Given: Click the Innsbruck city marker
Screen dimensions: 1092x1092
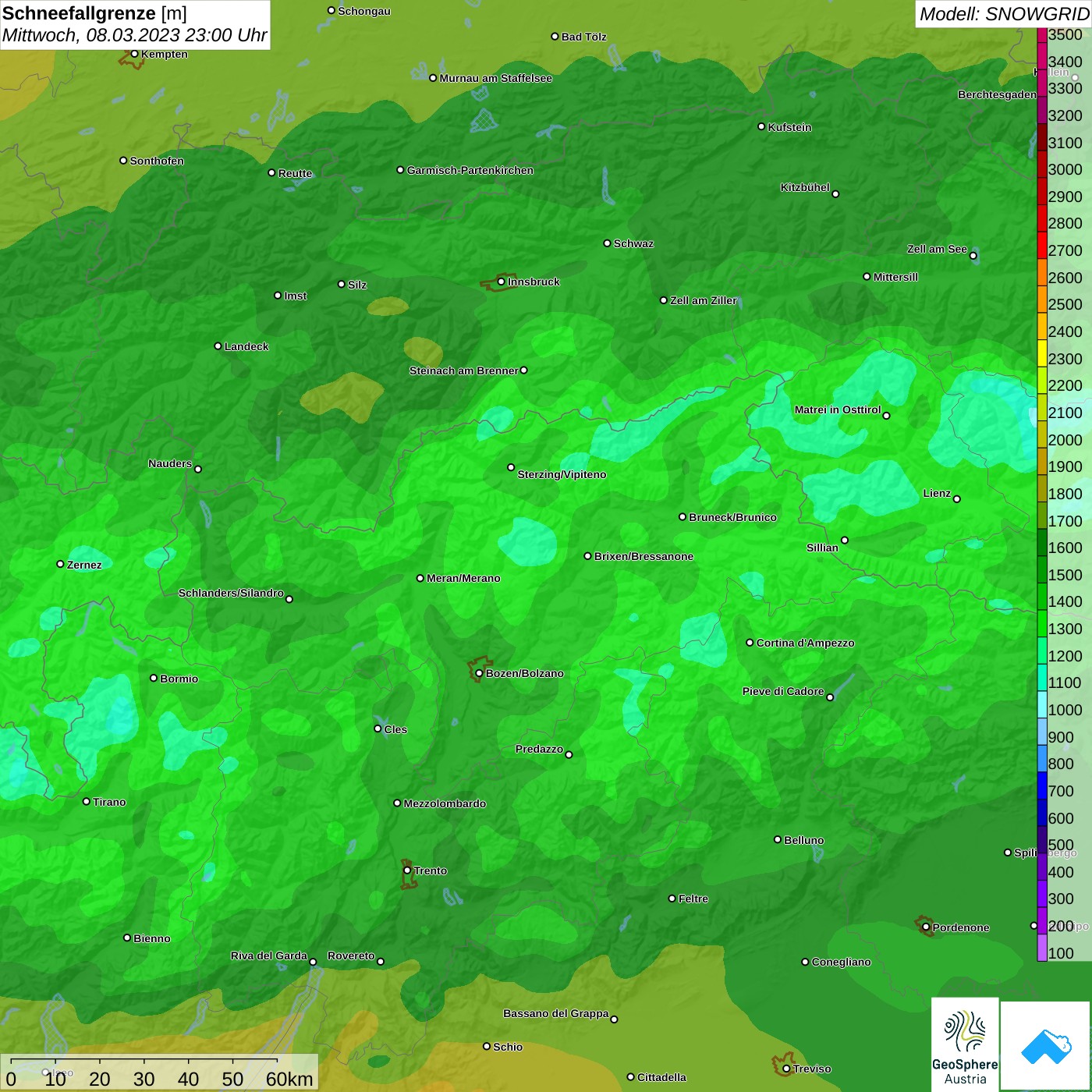Looking at the screenshot, I should 502,282.
